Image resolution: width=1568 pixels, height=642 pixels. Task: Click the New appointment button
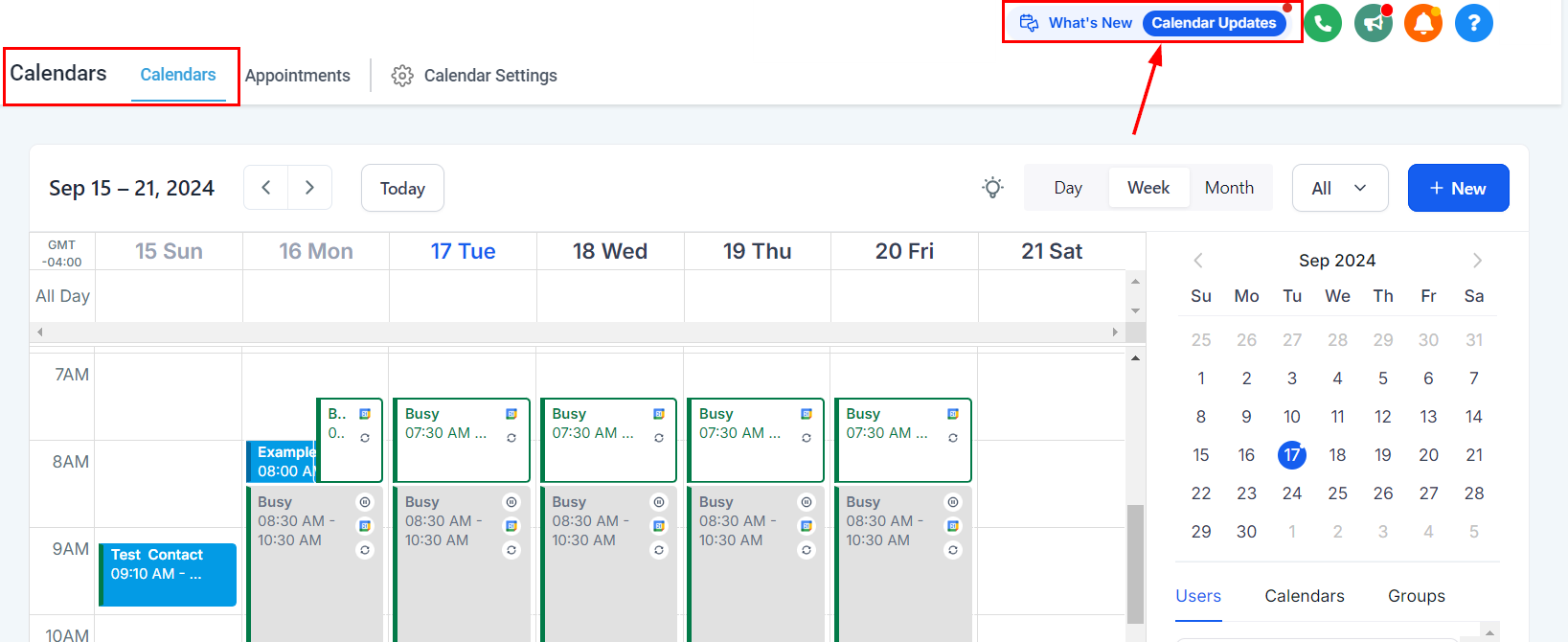click(x=1458, y=188)
